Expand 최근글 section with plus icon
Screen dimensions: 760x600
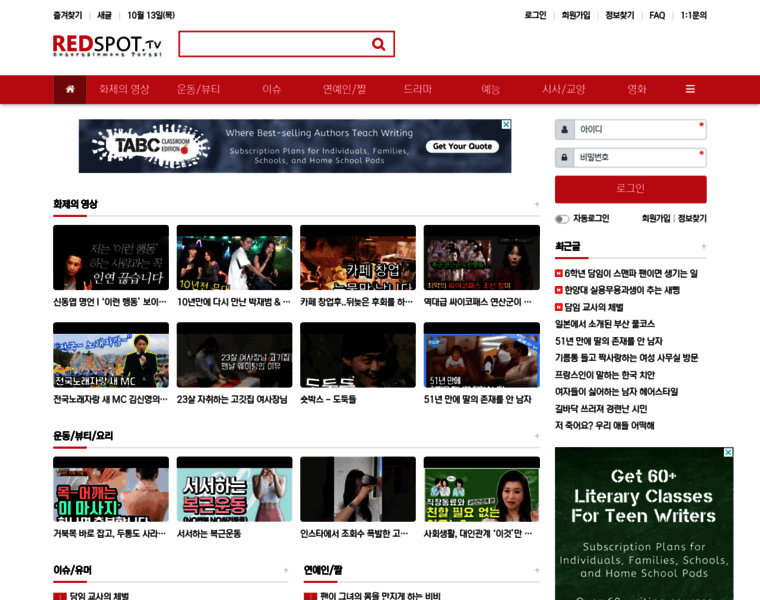coord(703,247)
